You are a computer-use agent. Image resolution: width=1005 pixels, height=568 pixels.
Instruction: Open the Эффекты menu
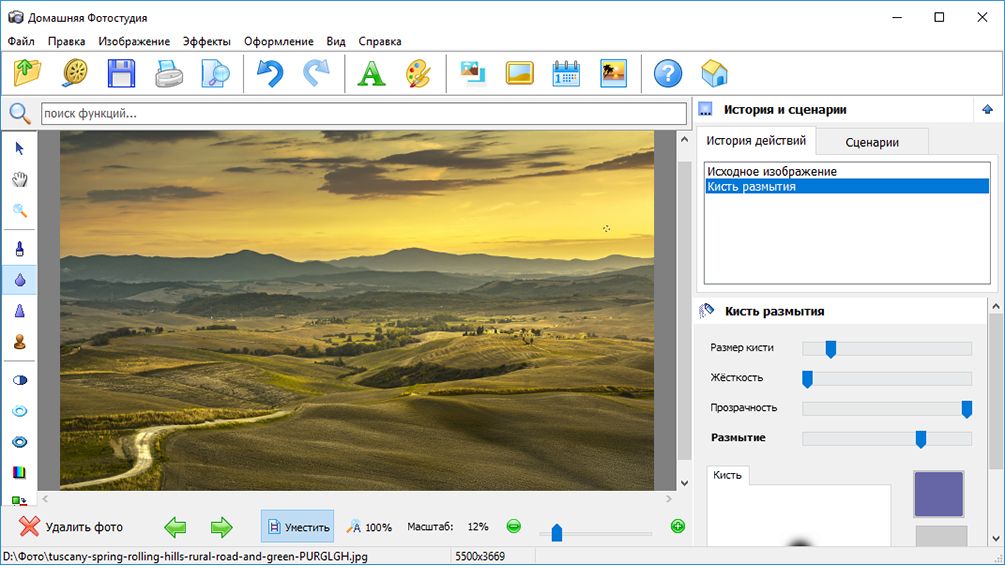[206, 41]
